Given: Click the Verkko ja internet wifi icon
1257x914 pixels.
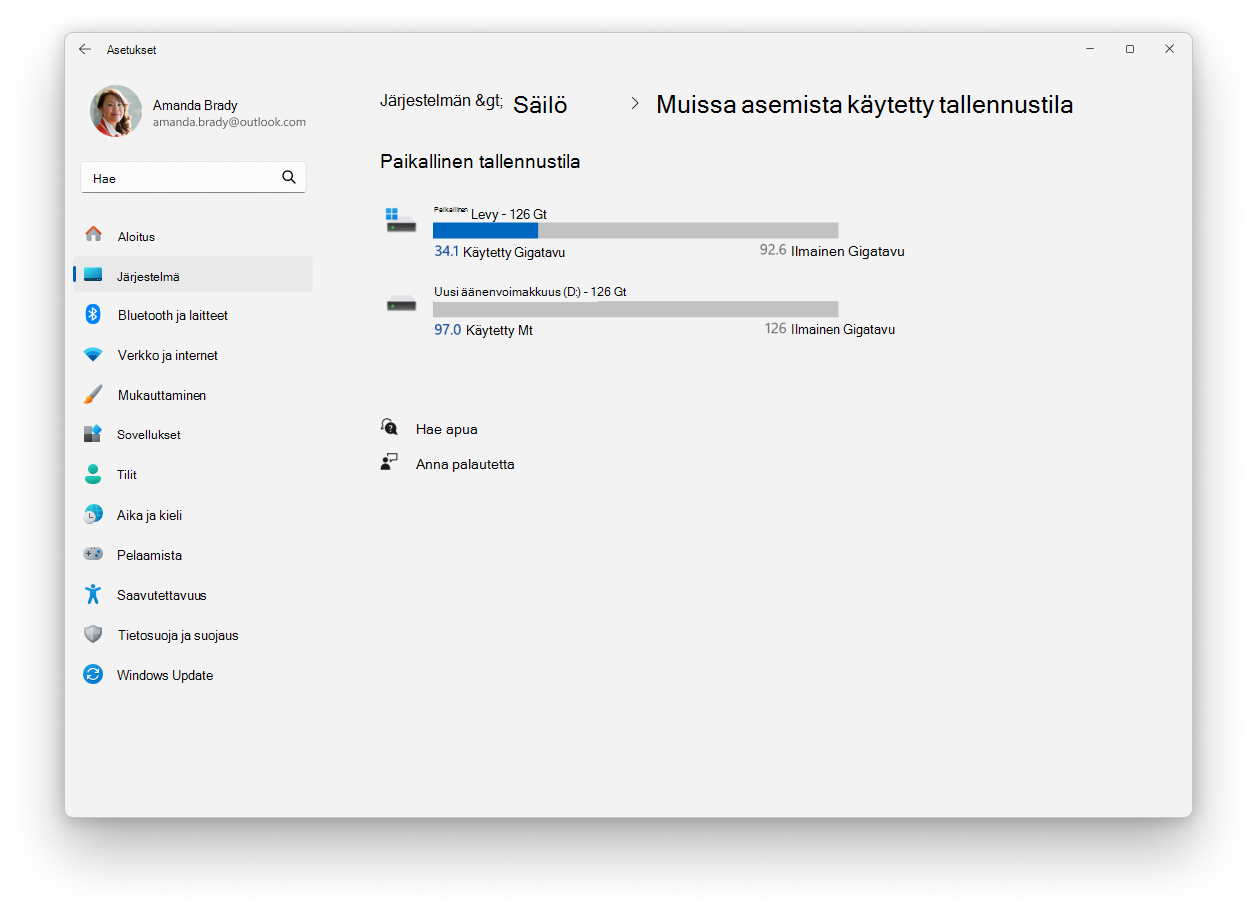Looking at the screenshot, I should click(x=93, y=355).
